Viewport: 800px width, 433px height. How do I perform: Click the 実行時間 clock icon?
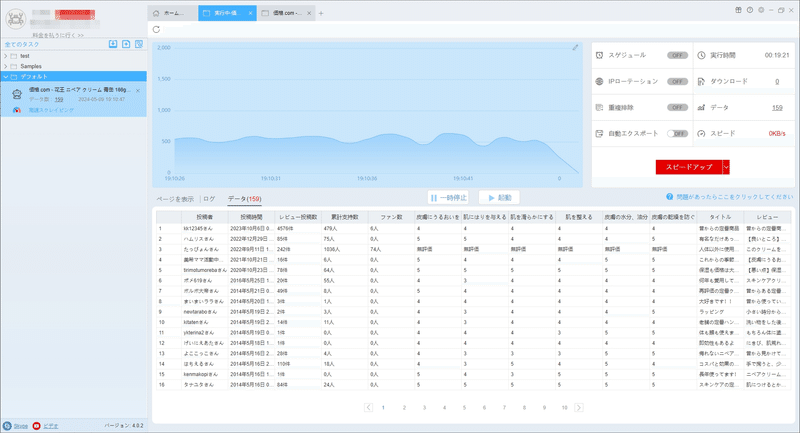[702, 55]
